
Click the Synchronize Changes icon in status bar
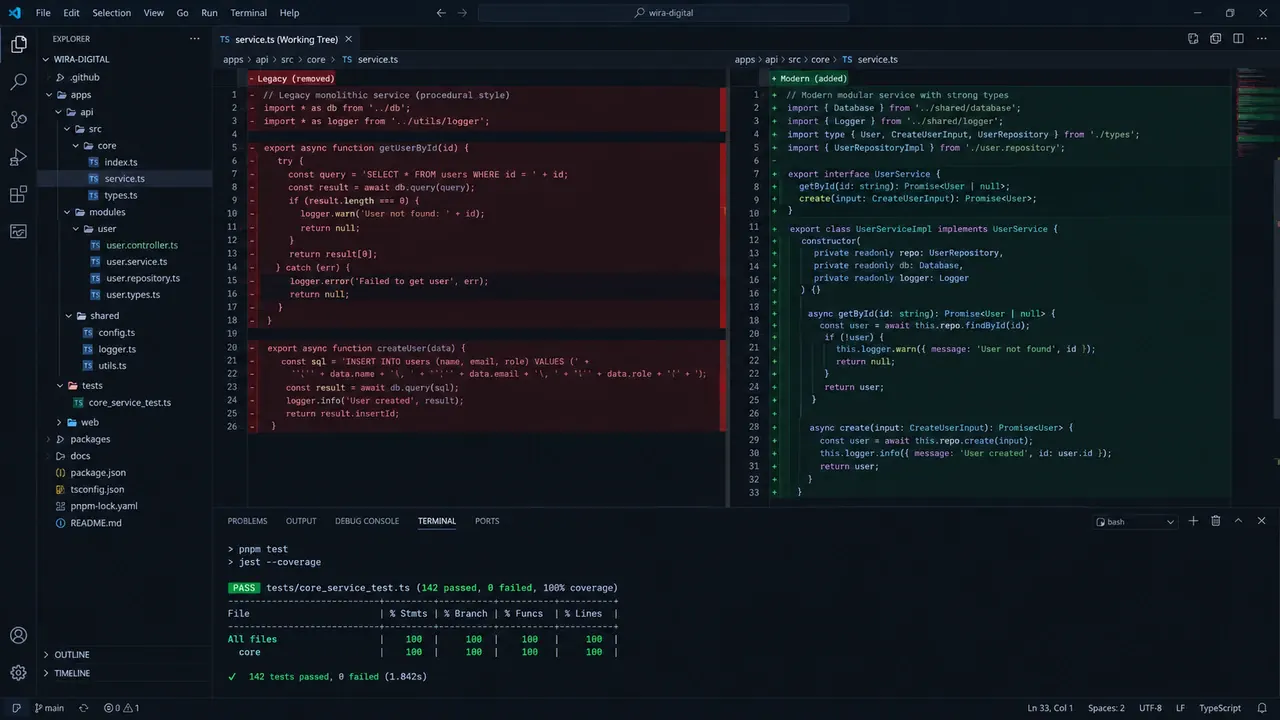84,708
